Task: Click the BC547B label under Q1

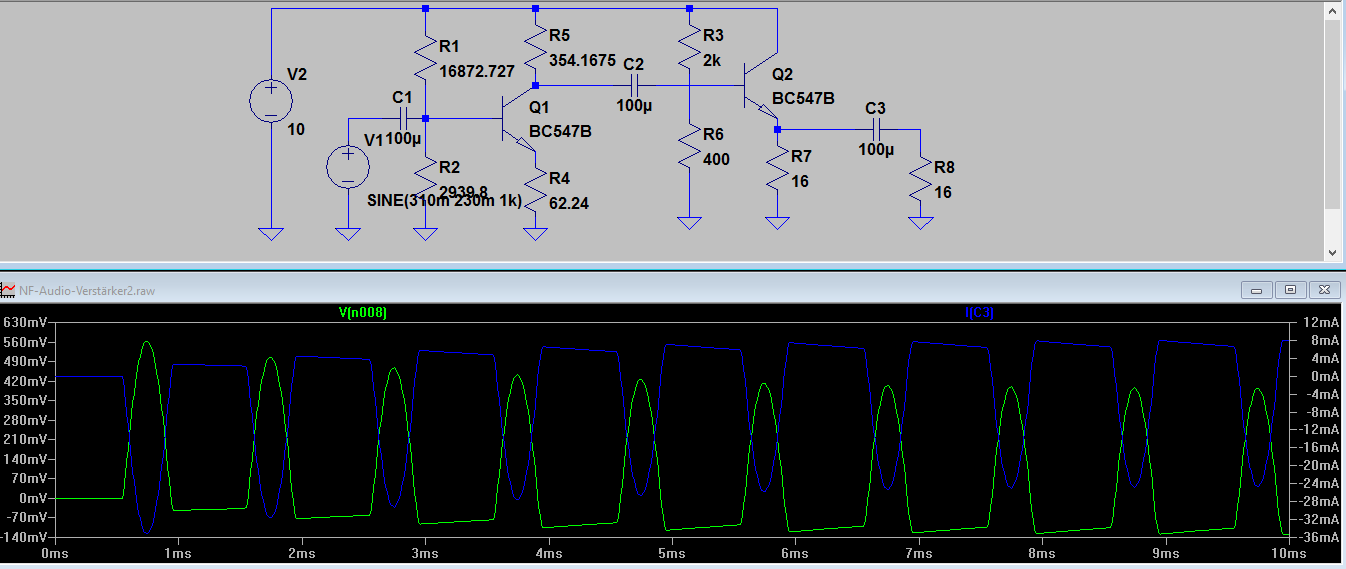Action: [x=561, y=131]
